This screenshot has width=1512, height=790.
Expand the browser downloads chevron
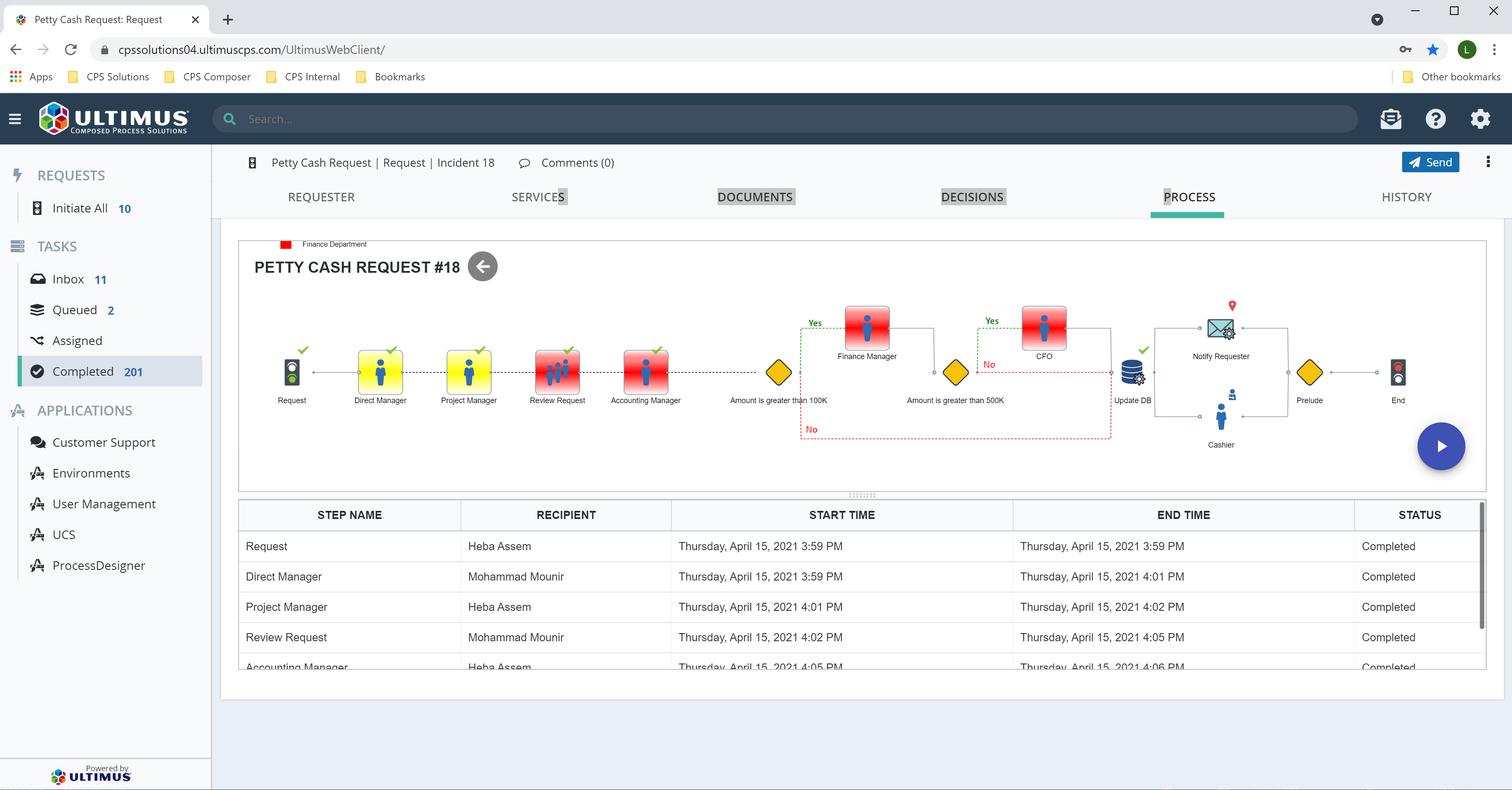1376,19
